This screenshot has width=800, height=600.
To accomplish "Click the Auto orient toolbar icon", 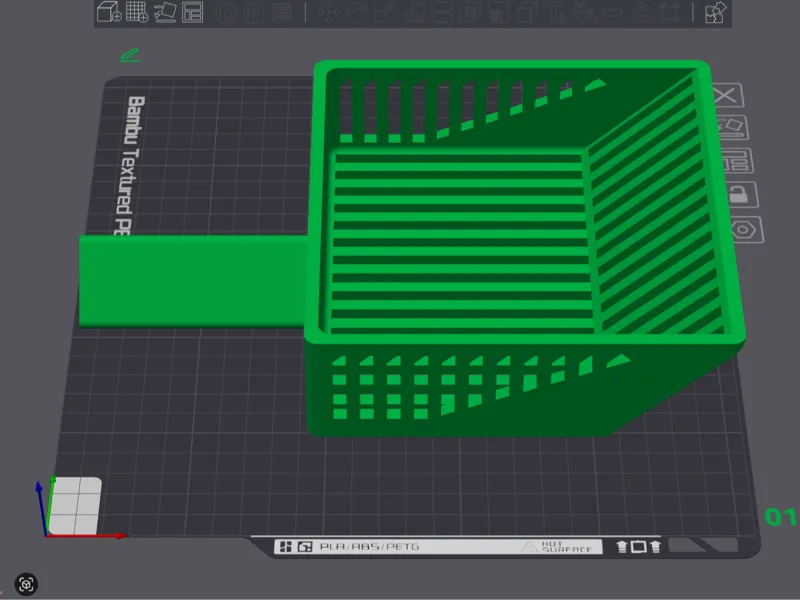I will click(x=165, y=12).
